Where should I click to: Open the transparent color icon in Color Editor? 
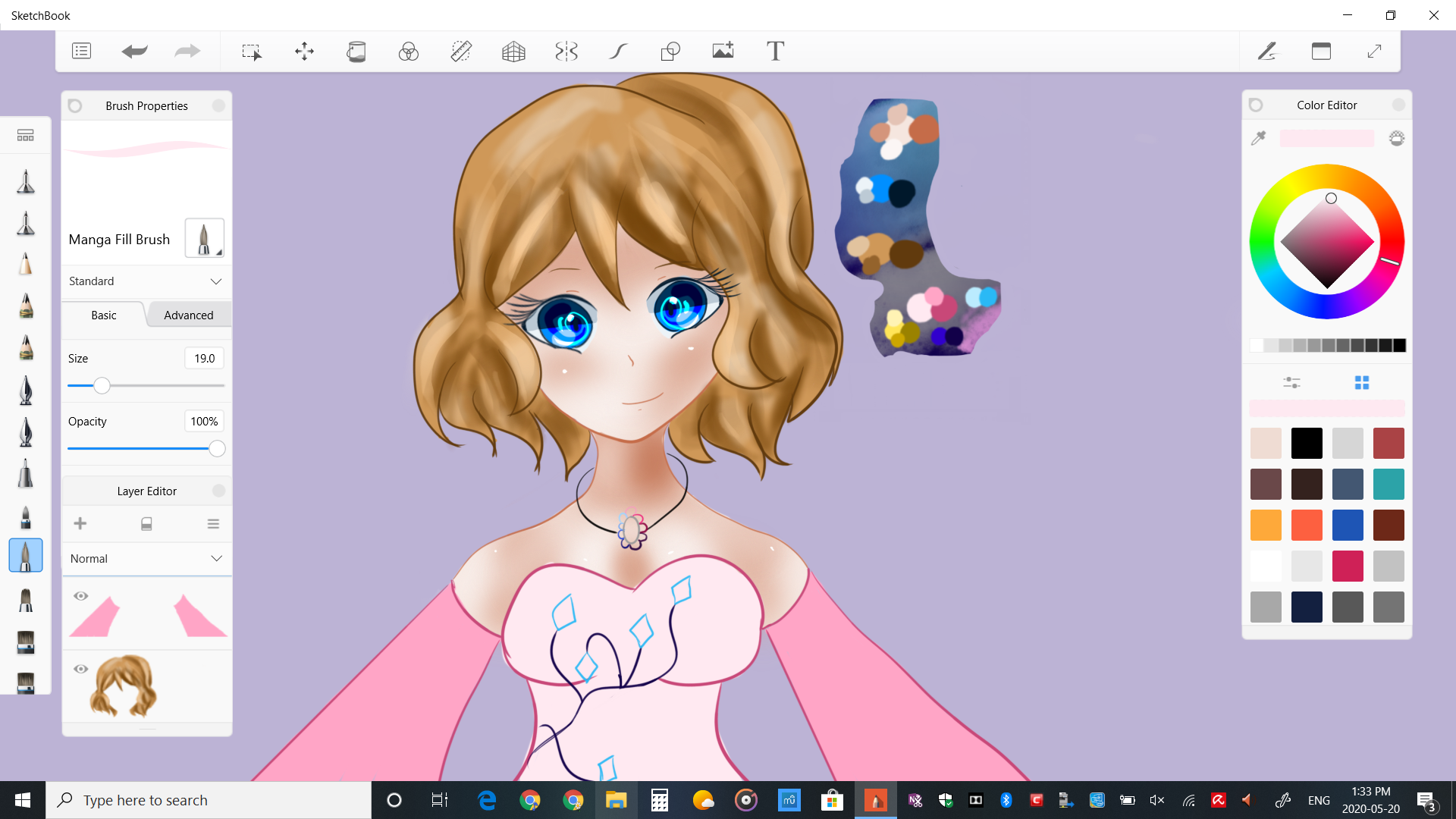tap(1397, 138)
